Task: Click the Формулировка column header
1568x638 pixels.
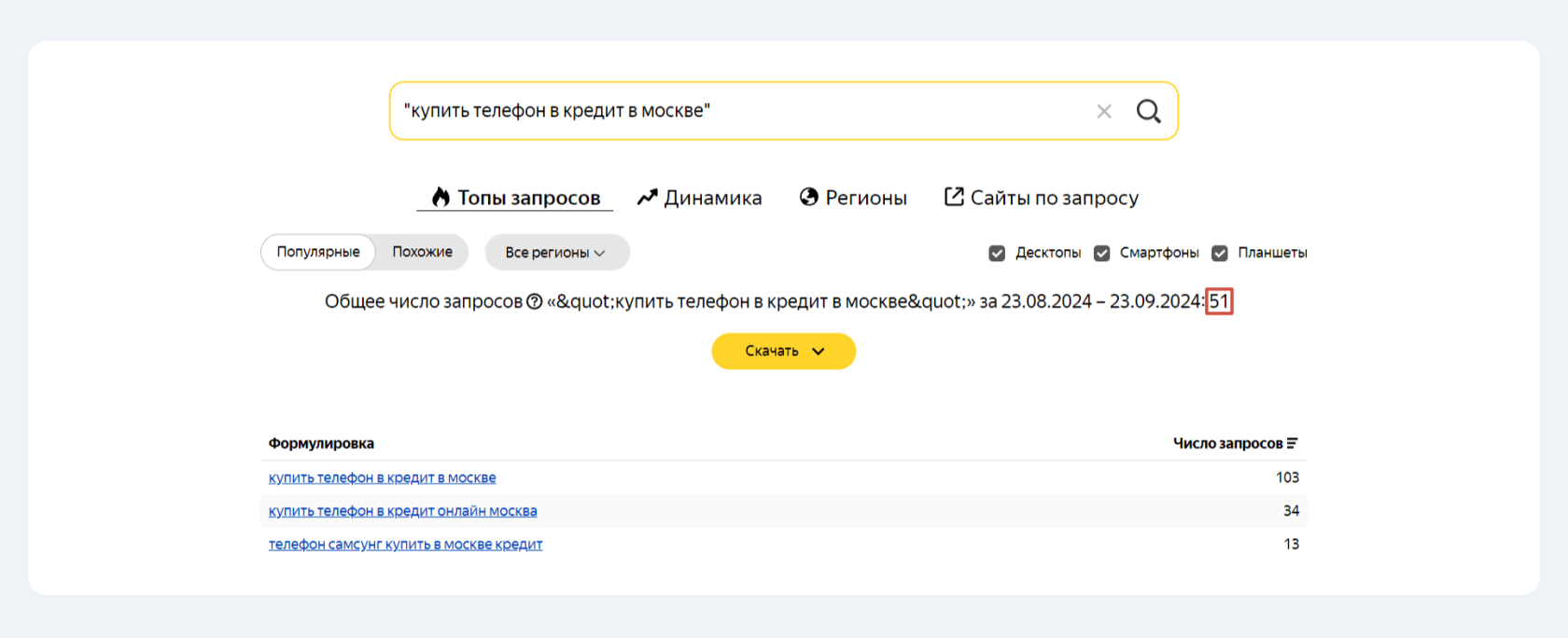Action: [321, 443]
